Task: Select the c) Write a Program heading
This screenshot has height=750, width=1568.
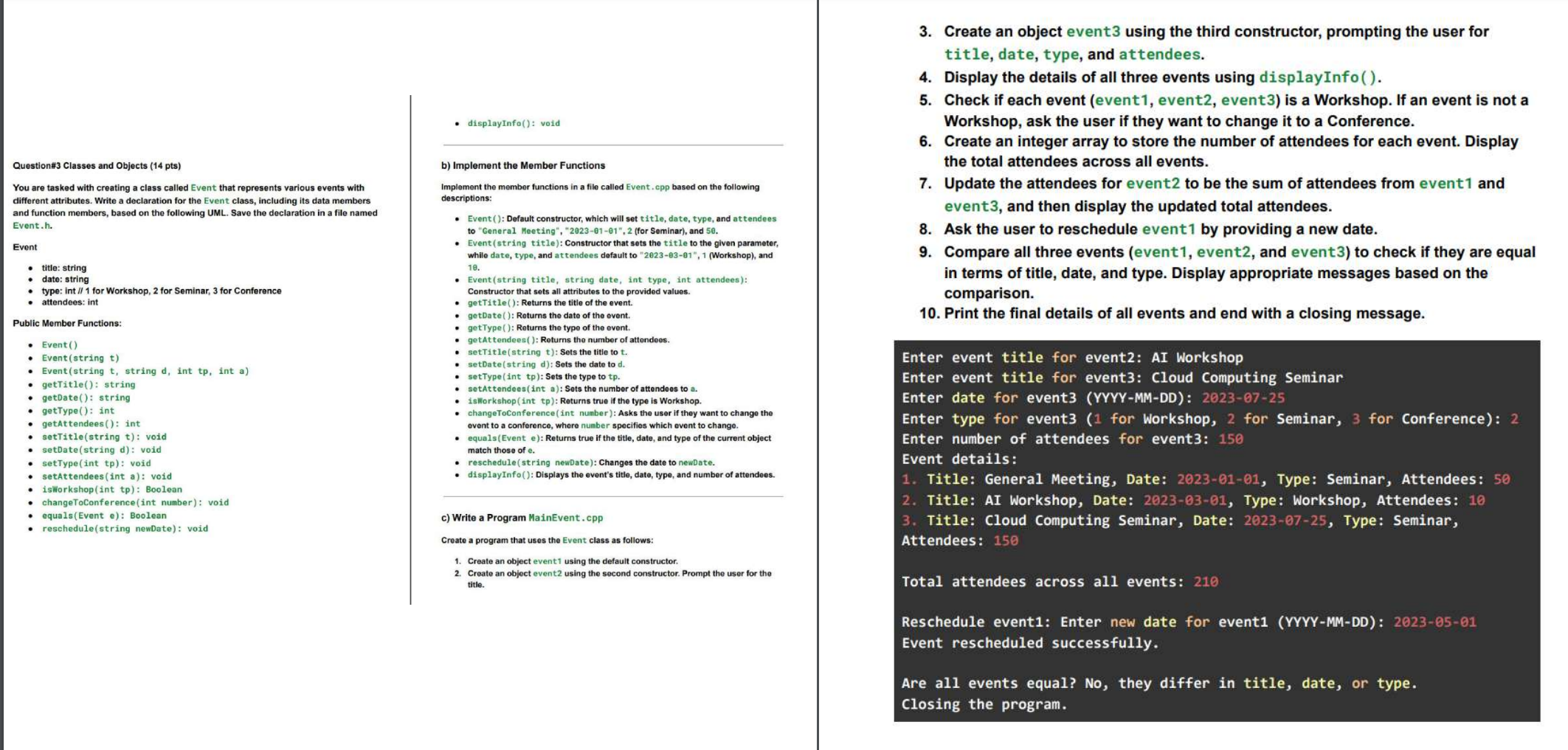Action: pos(487,518)
